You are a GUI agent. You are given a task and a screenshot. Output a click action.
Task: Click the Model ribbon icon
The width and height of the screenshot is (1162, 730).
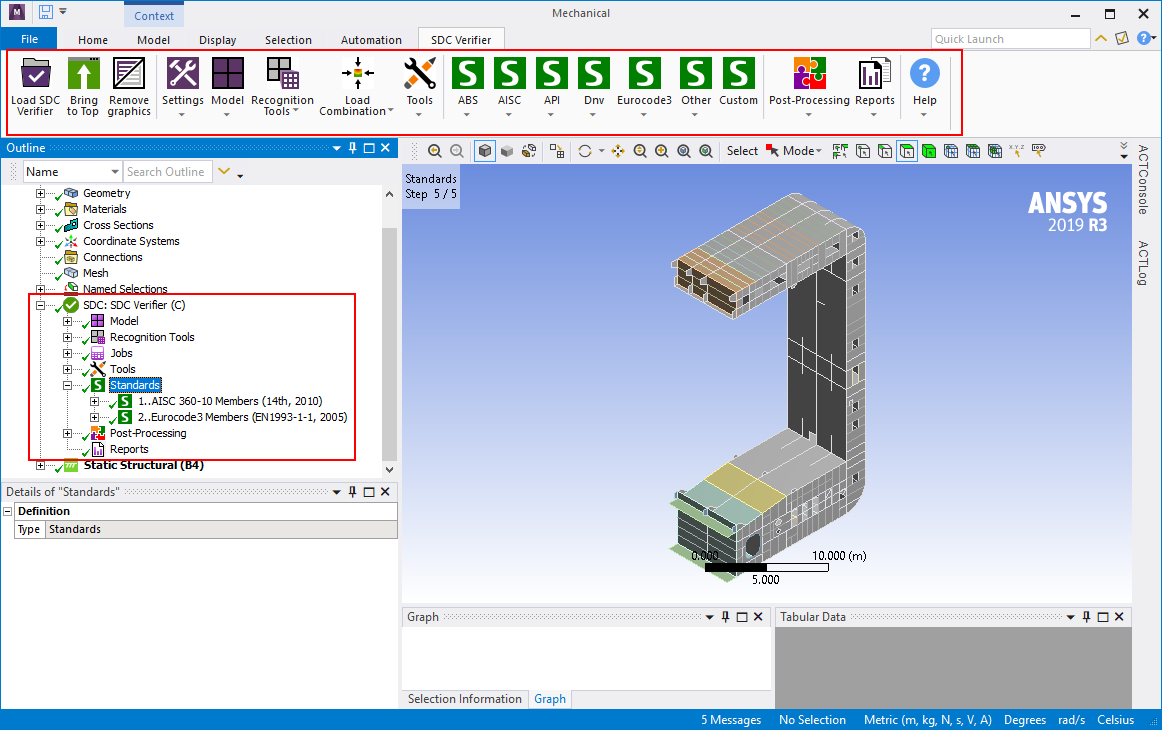(228, 73)
